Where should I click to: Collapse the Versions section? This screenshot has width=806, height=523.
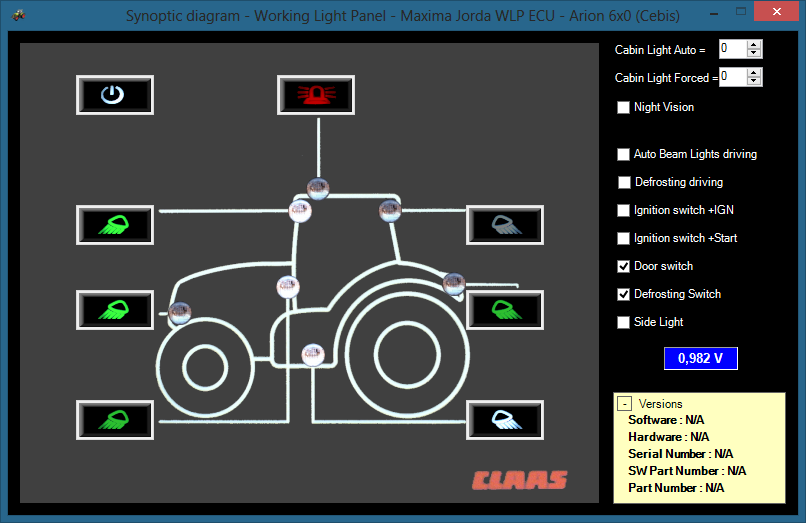pyautogui.click(x=625, y=404)
